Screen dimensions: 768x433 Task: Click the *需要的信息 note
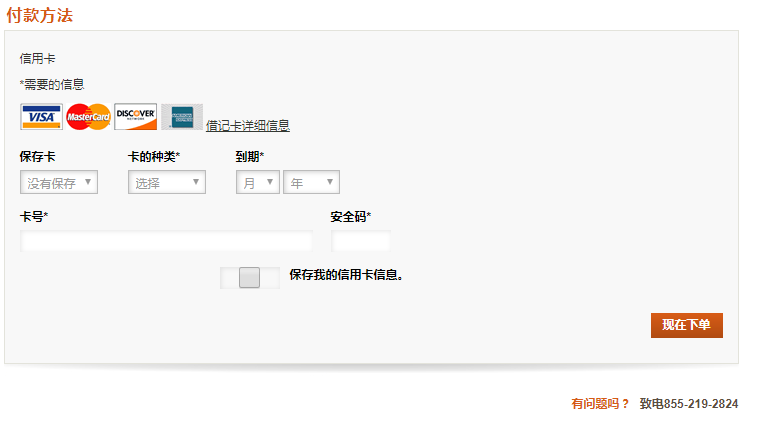52,85
